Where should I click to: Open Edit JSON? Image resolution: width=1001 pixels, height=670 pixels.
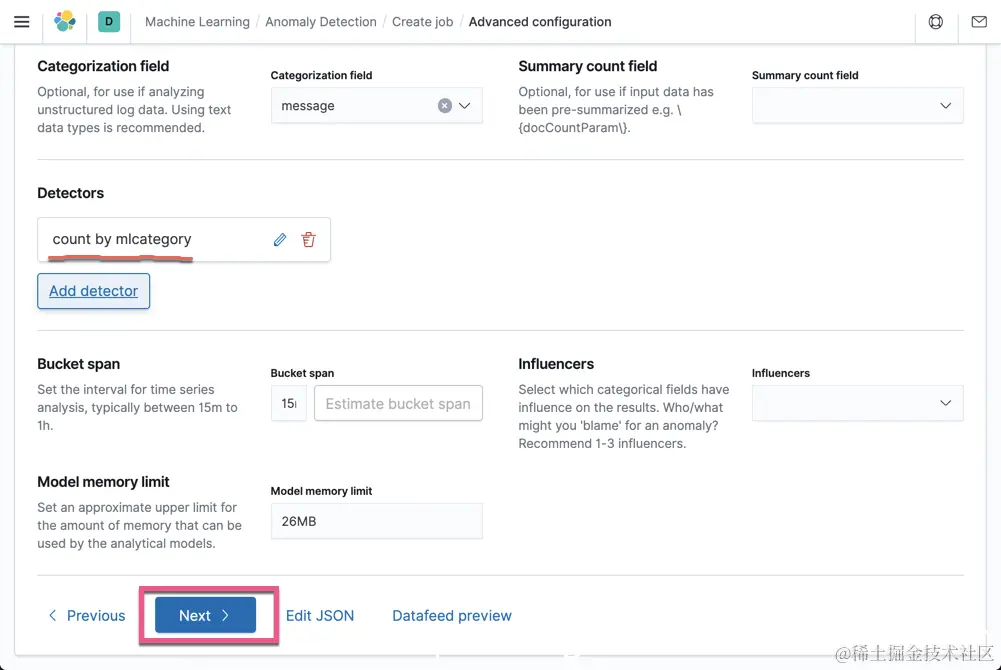click(x=320, y=616)
